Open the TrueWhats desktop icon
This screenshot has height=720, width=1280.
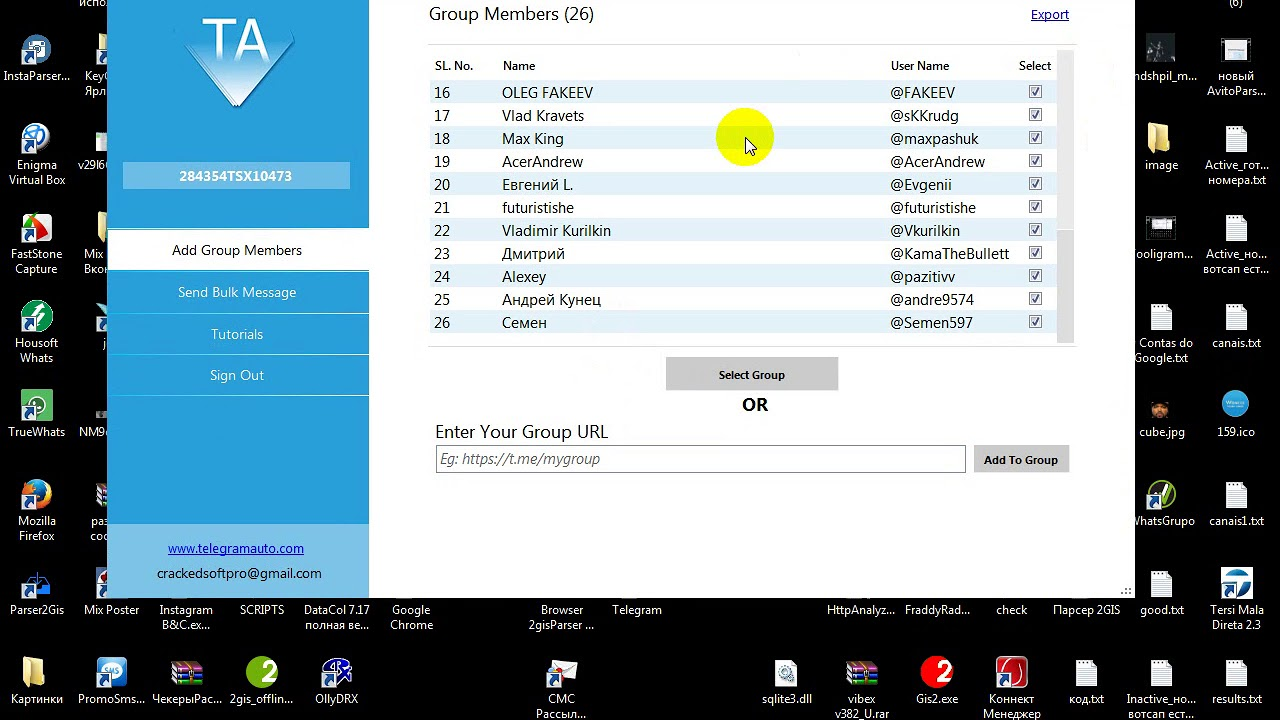pyautogui.click(x=36, y=410)
